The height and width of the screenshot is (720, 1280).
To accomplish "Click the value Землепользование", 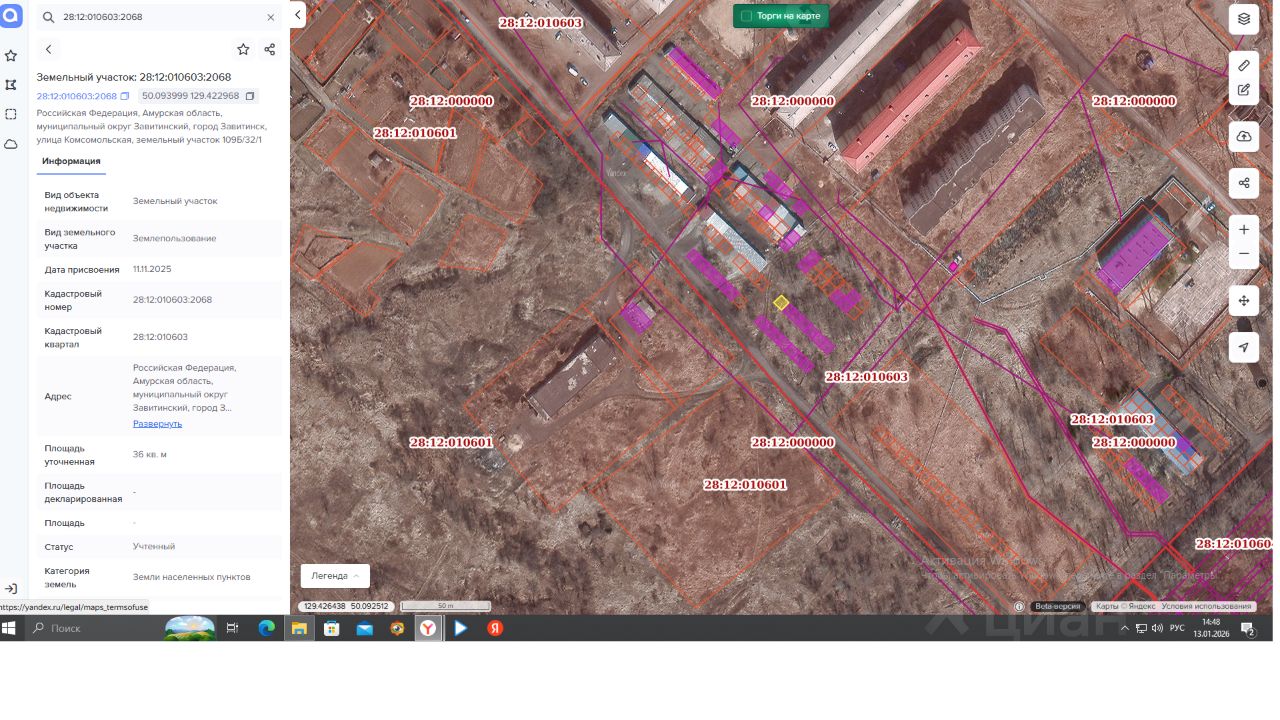I will (175, 238).
